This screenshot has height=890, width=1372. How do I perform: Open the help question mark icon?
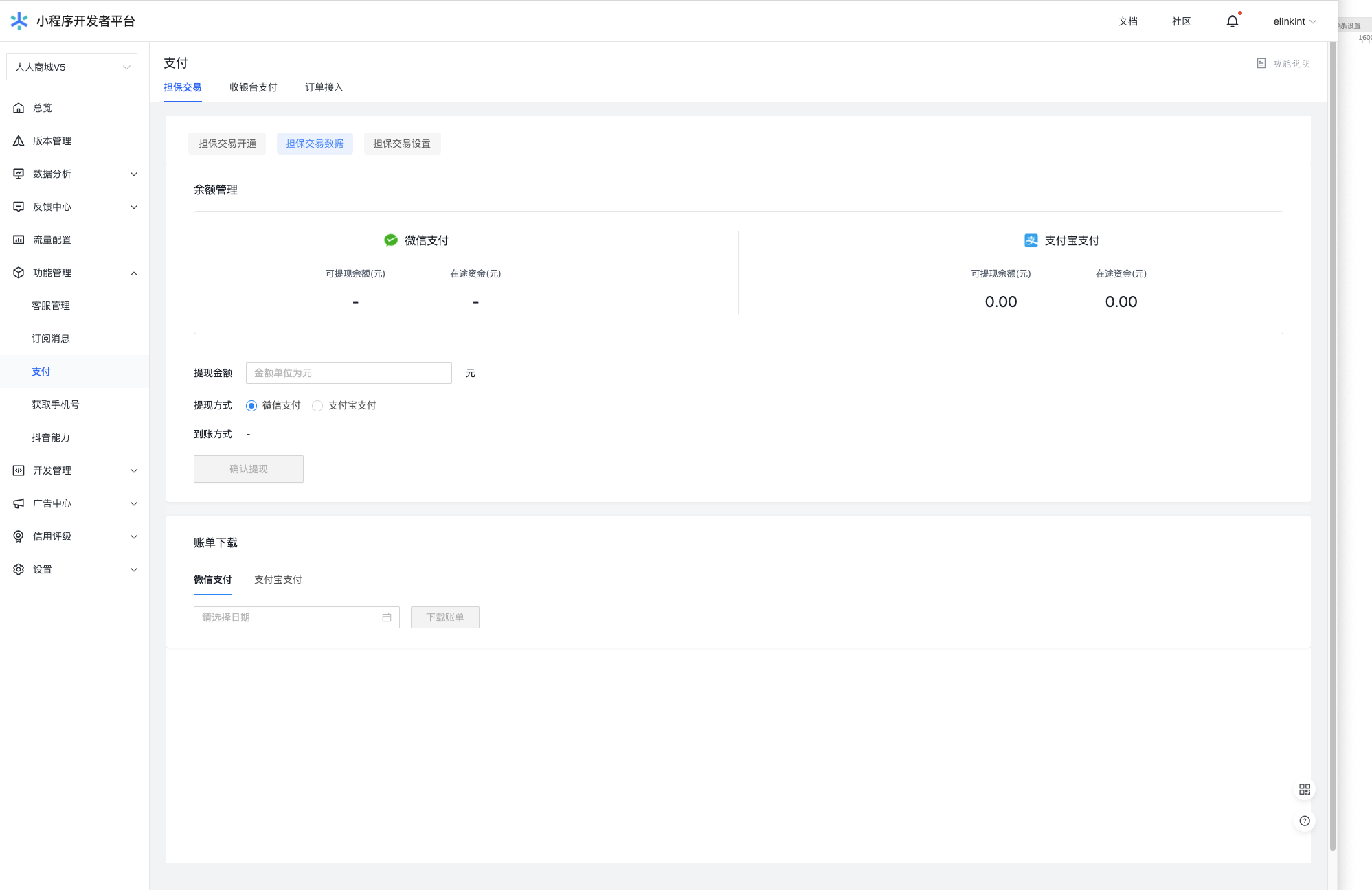1304,821
